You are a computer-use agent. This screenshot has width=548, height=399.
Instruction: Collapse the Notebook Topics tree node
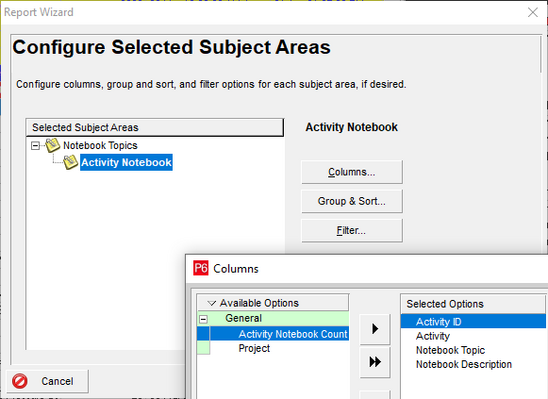click(x=35, y=145)
